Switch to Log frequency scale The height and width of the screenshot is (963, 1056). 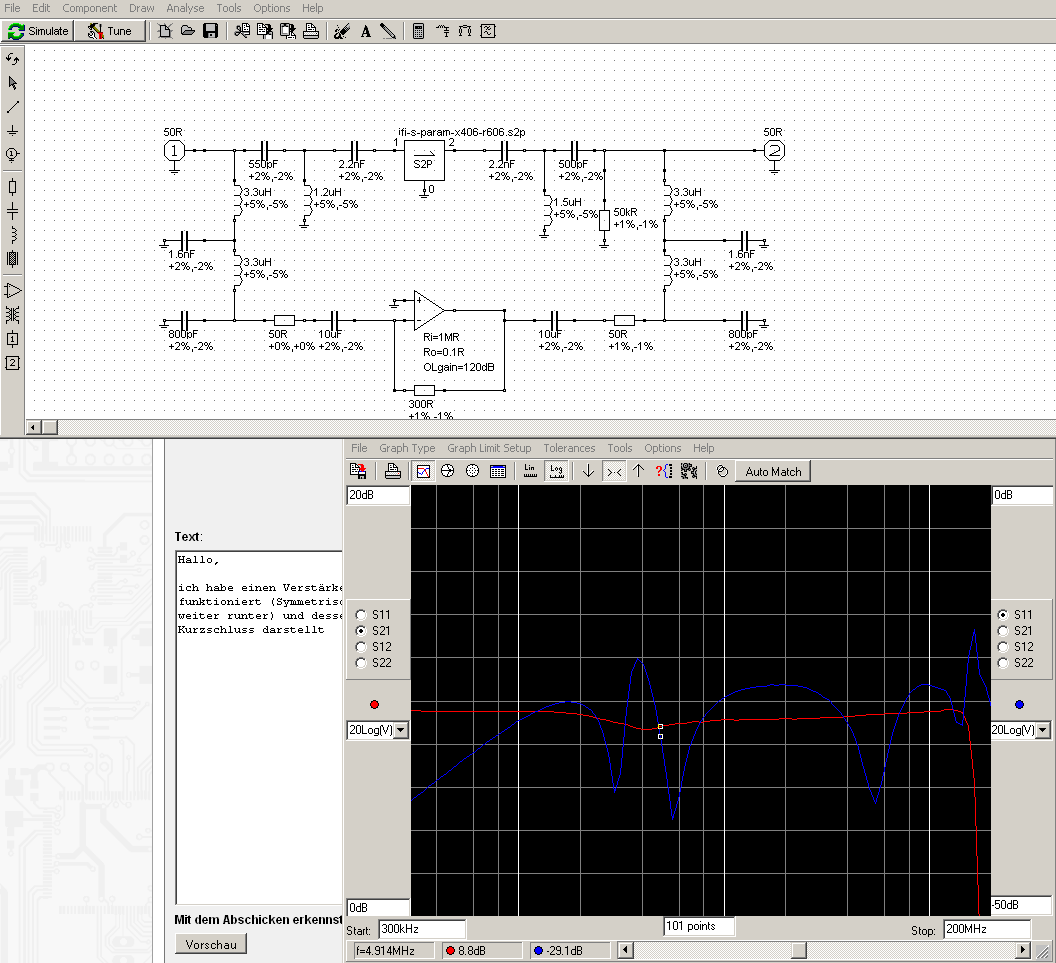point(556,471)
